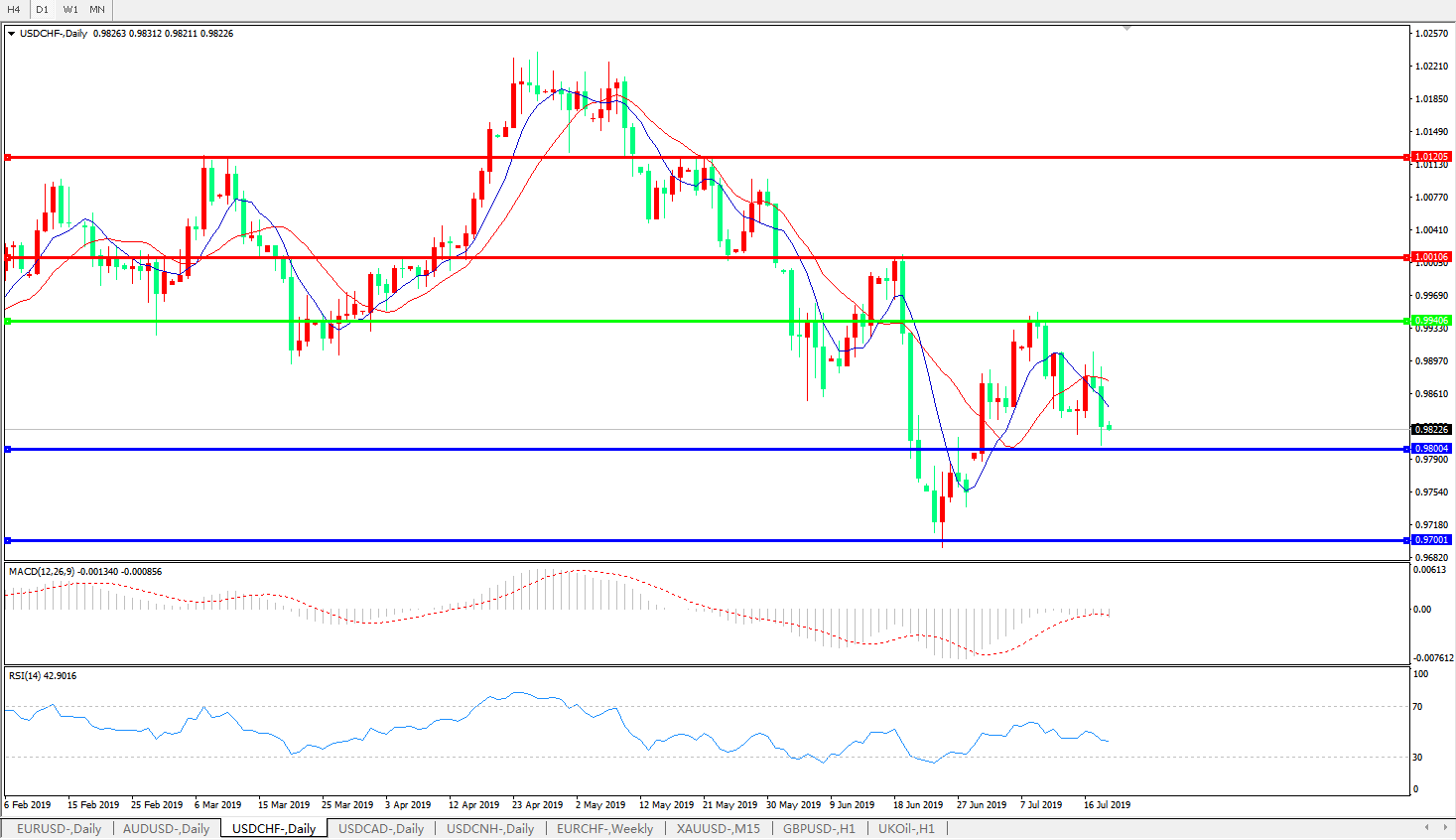The image size is (1456, 840).
Task: Select the 1.00106 red line price tag
Action: [1431, 257]
